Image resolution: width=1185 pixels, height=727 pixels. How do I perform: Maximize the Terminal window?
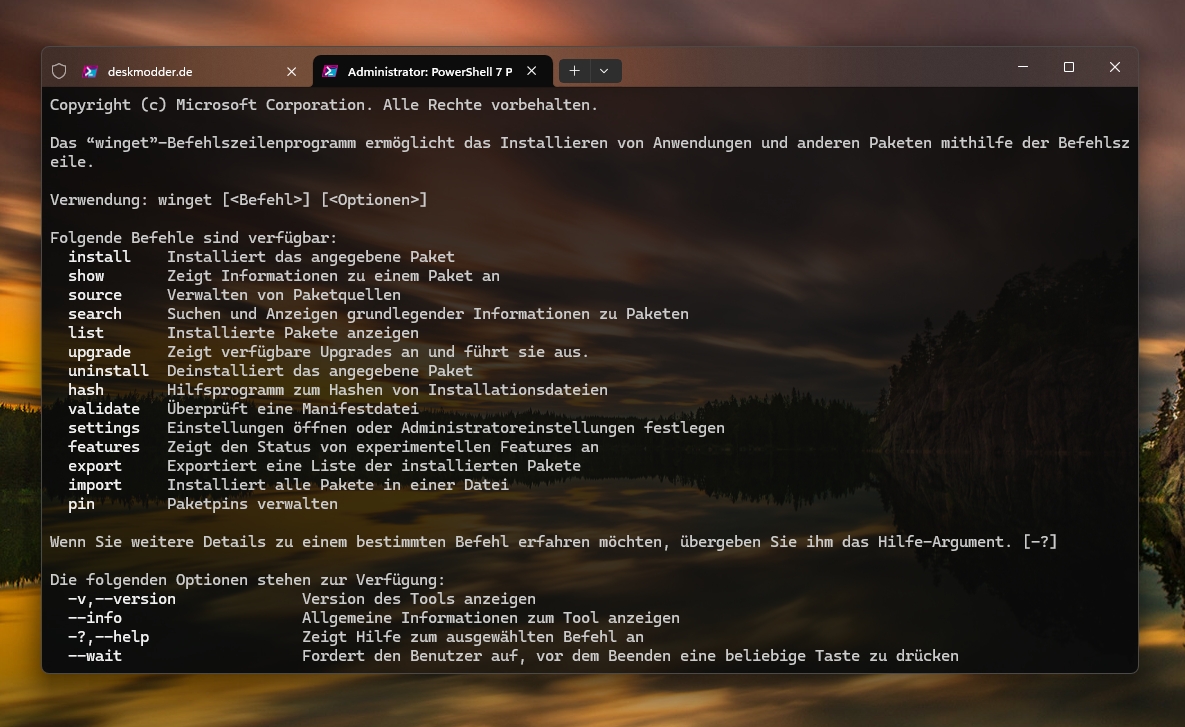(1069, 67)
